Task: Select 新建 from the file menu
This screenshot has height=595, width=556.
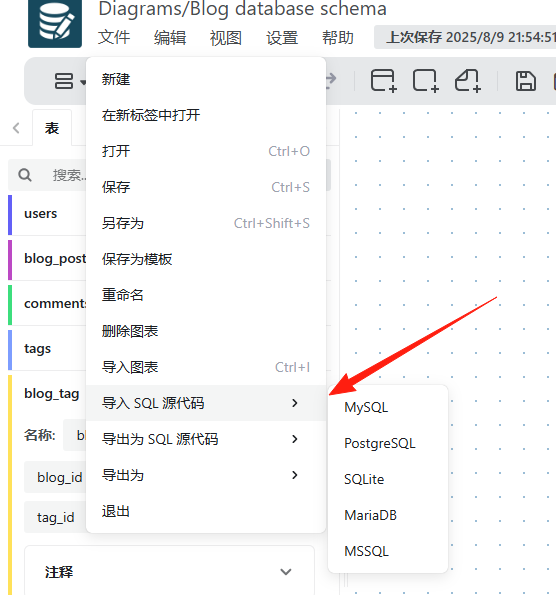Action: coord(206,79)
